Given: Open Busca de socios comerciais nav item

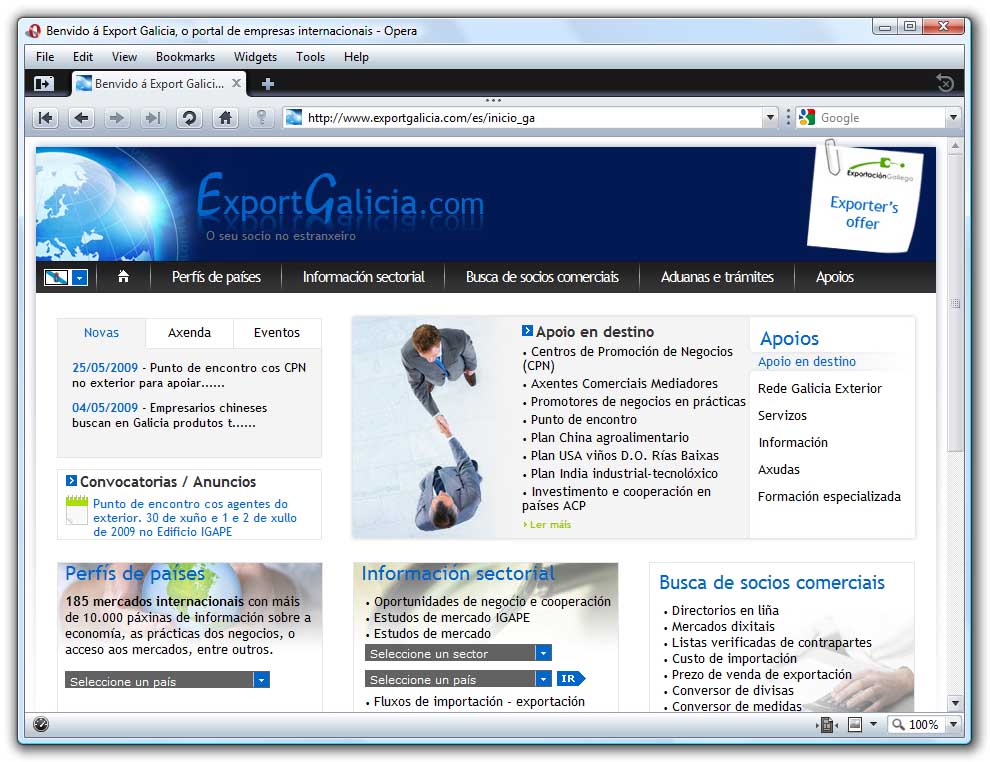Looking at the screenshot, I should (542, 277).
